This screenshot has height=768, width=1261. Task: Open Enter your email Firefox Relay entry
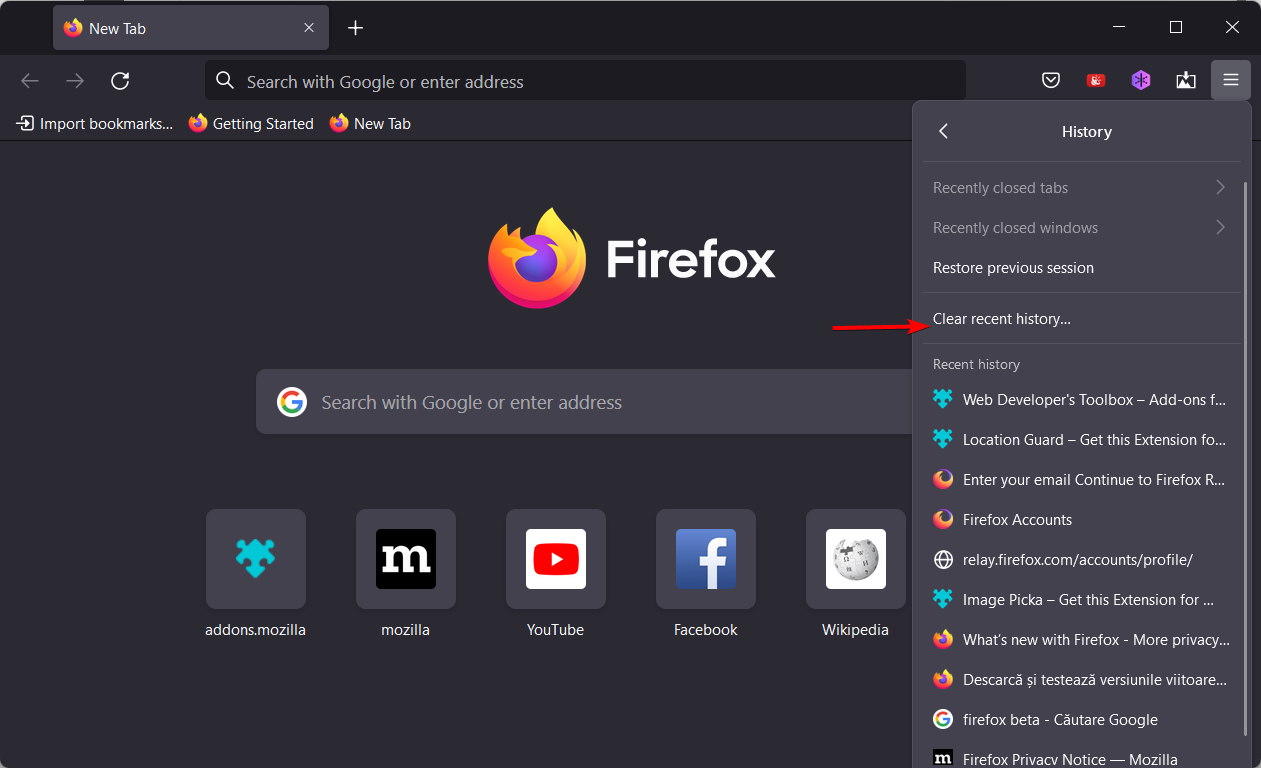[1081, 479]
